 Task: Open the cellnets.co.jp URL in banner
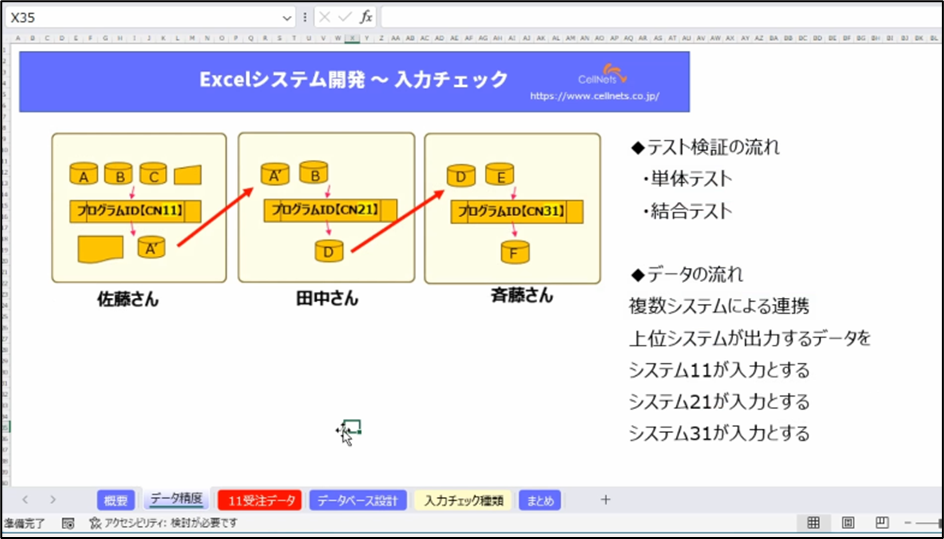pos(594,97)
